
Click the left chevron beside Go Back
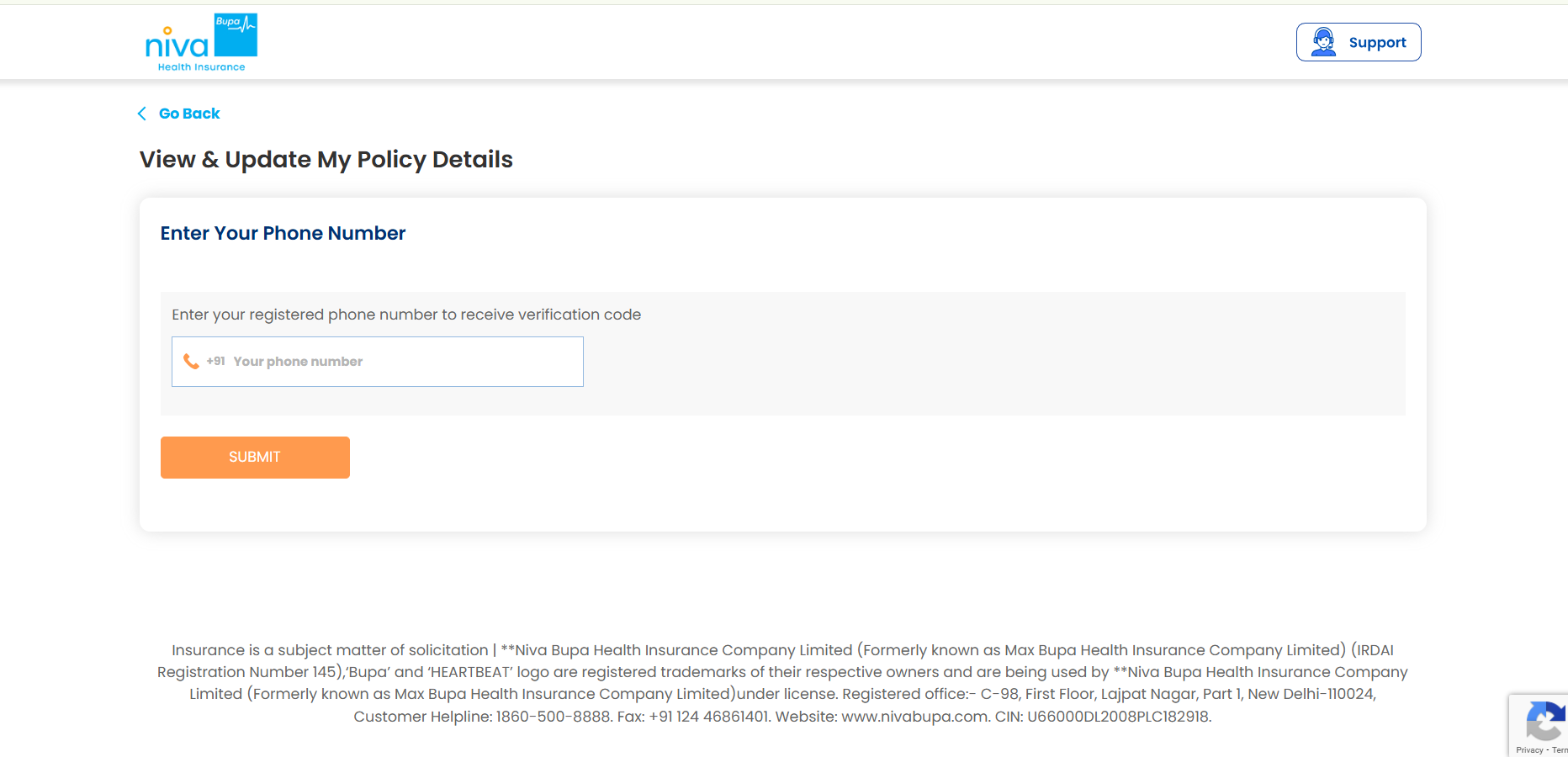pyautogui.click(x=141, y=113)
